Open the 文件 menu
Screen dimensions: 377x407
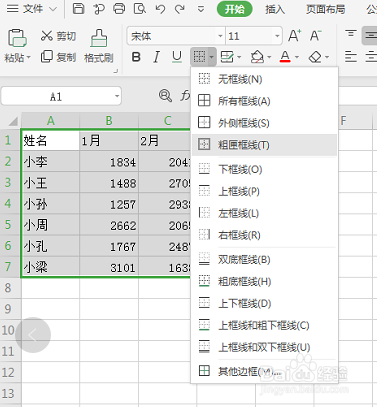pyautogui.click(x=32, y=9)
